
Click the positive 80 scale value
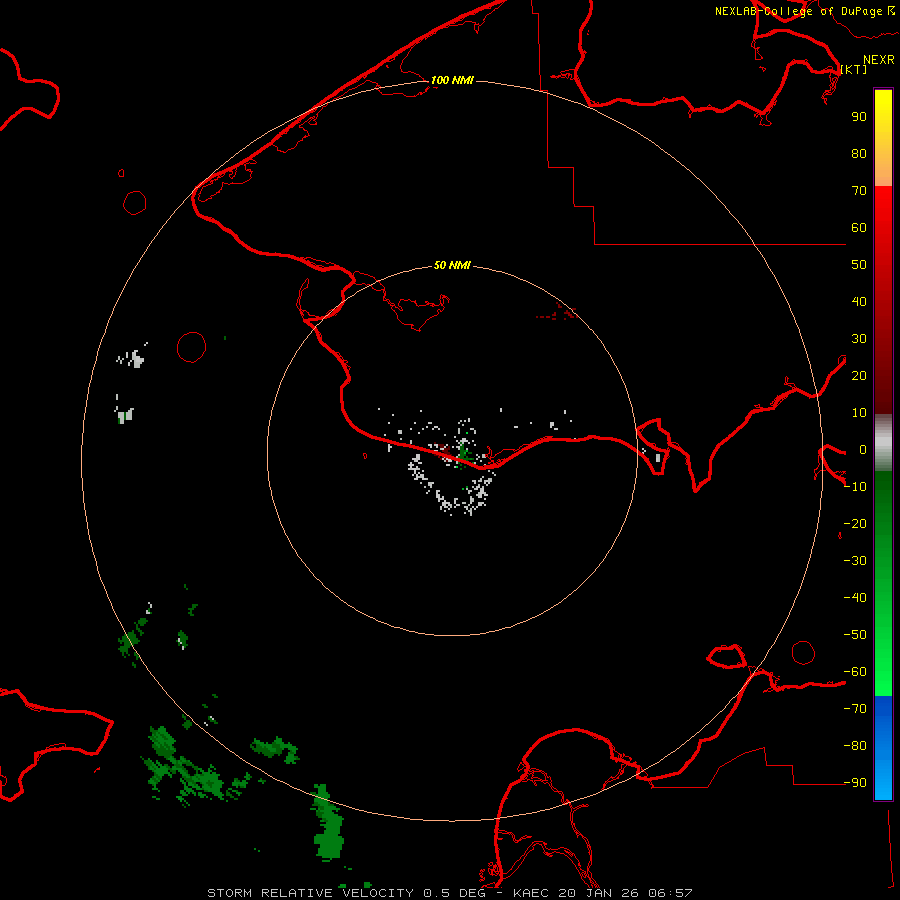[x=859, y=153]
